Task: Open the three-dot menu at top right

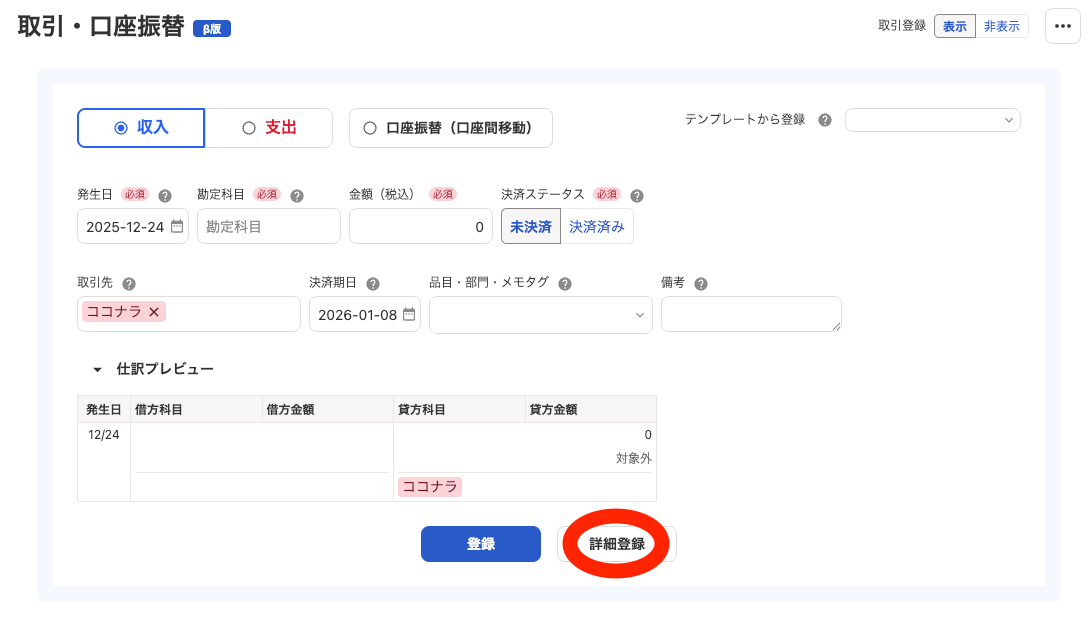Action: pyautogui.click(x=1062, y=26)
